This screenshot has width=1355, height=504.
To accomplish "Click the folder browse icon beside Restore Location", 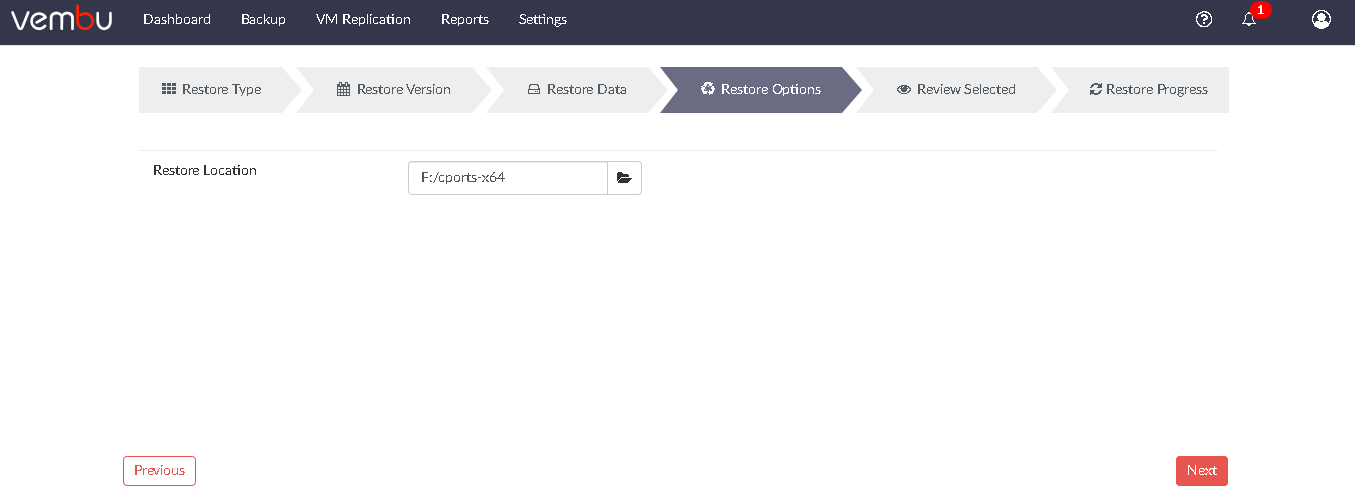I will (625, 178).
